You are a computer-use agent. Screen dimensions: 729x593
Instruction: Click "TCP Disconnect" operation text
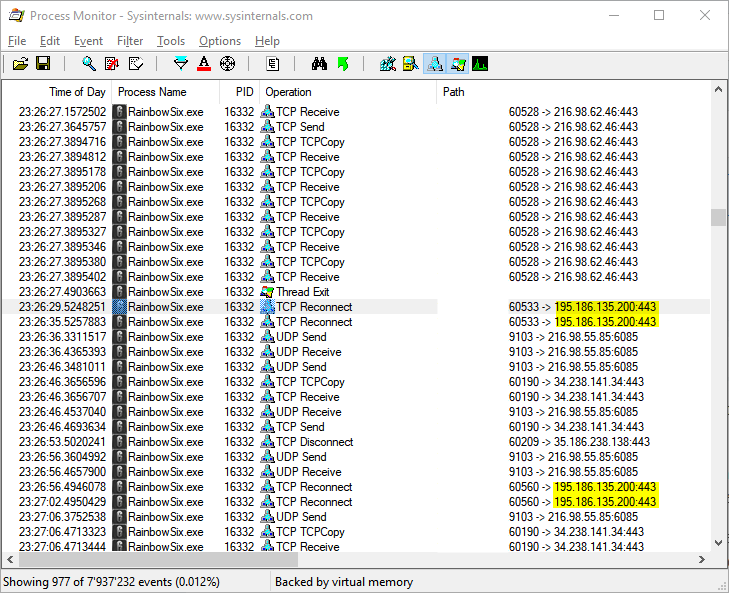(315, 442)
